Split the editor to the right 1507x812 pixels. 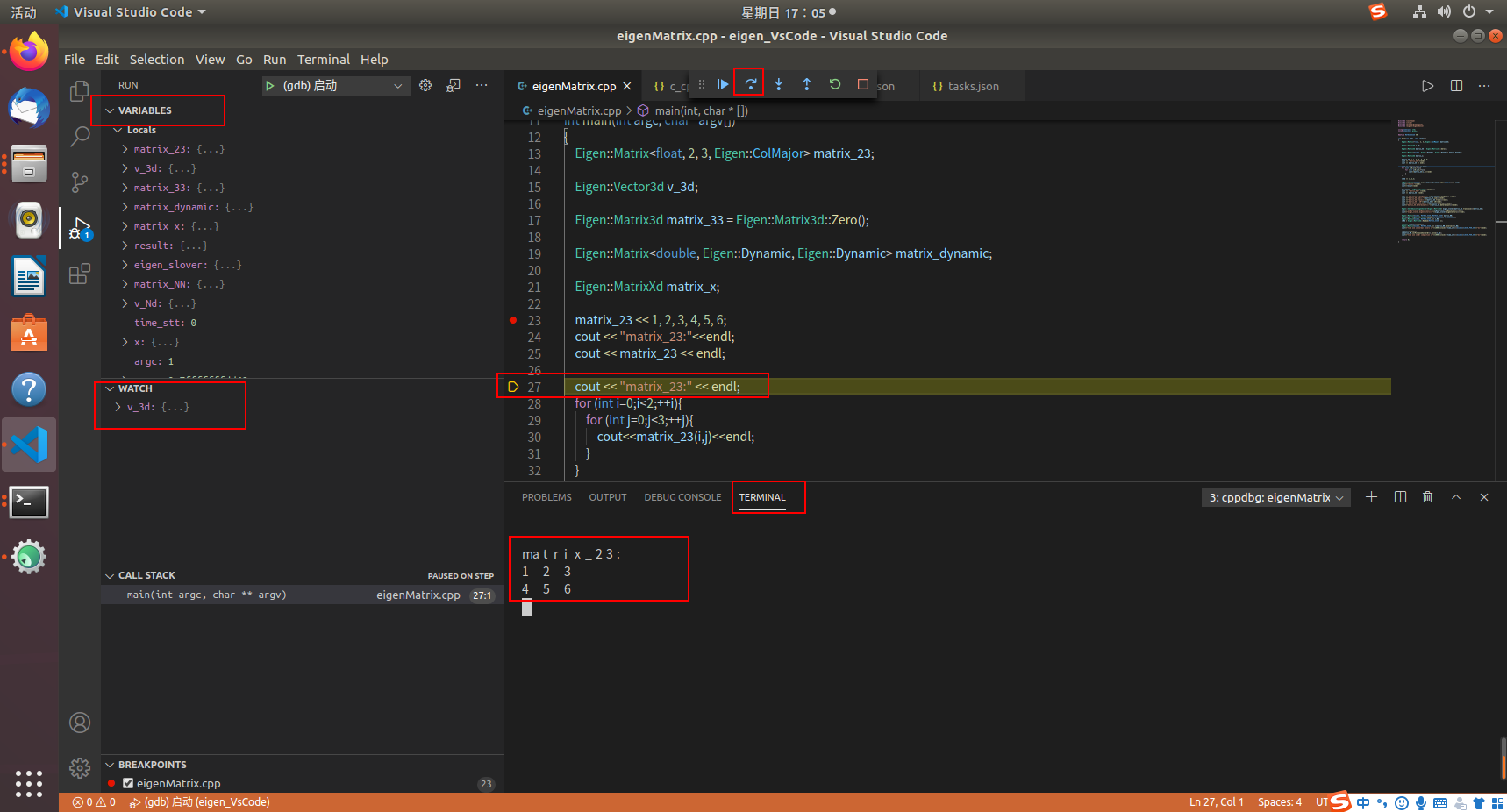click(1456, 86)
